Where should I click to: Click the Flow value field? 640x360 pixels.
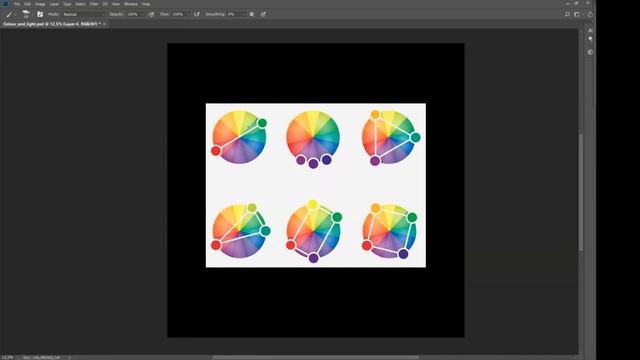tap(178, 14)
